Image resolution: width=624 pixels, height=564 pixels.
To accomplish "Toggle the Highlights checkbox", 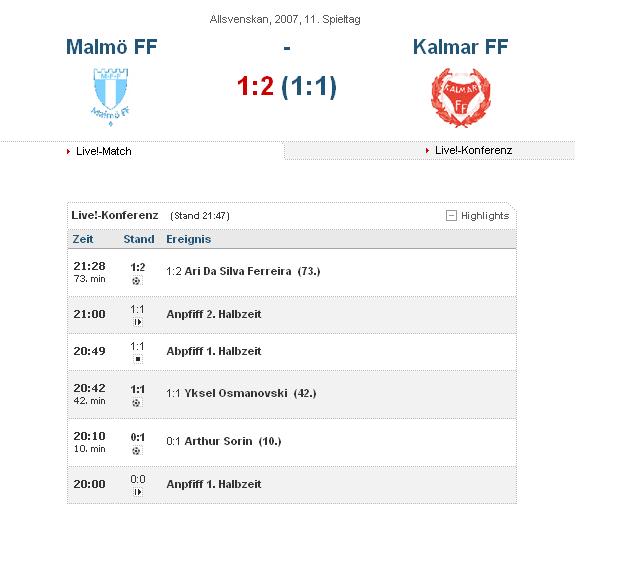I will [x=451, y=215].
